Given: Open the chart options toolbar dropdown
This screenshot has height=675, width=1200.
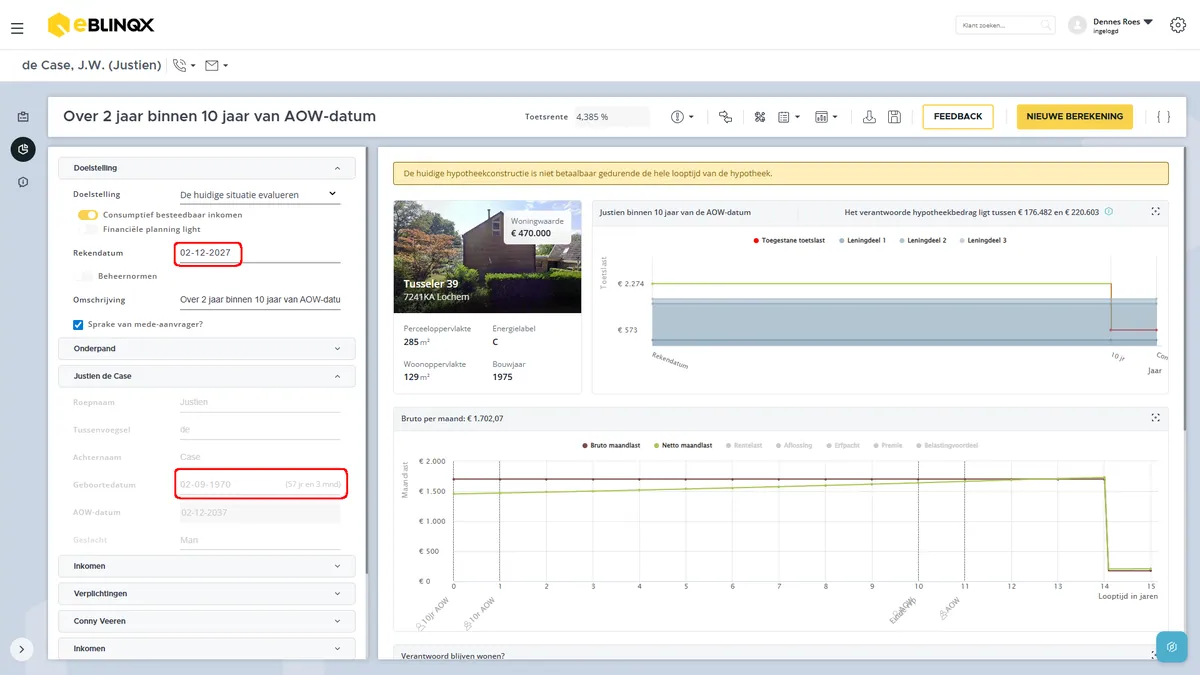Looking at the screenshot, I should [x=826, y=117].
